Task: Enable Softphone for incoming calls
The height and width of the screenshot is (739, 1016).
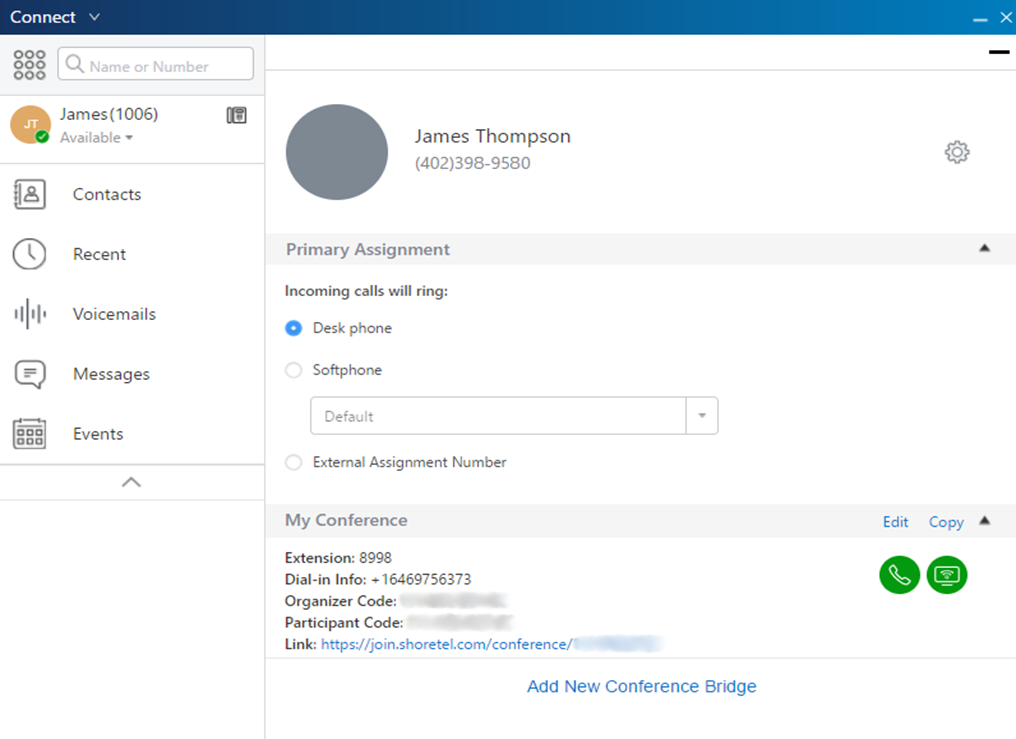Action: pos(293,369)
